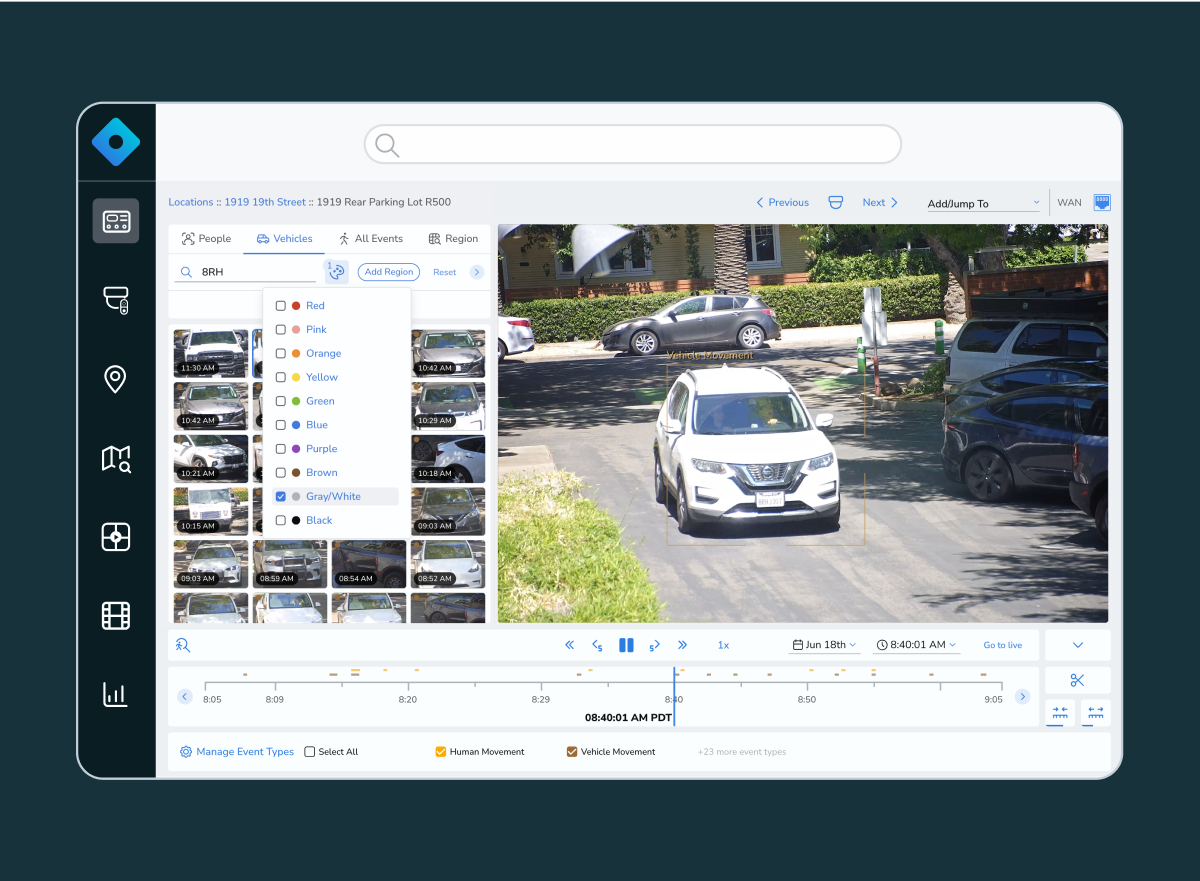Toggle the Human Movement checkbox
Screen dimensions: 1200x881
(x=440, y=752)
